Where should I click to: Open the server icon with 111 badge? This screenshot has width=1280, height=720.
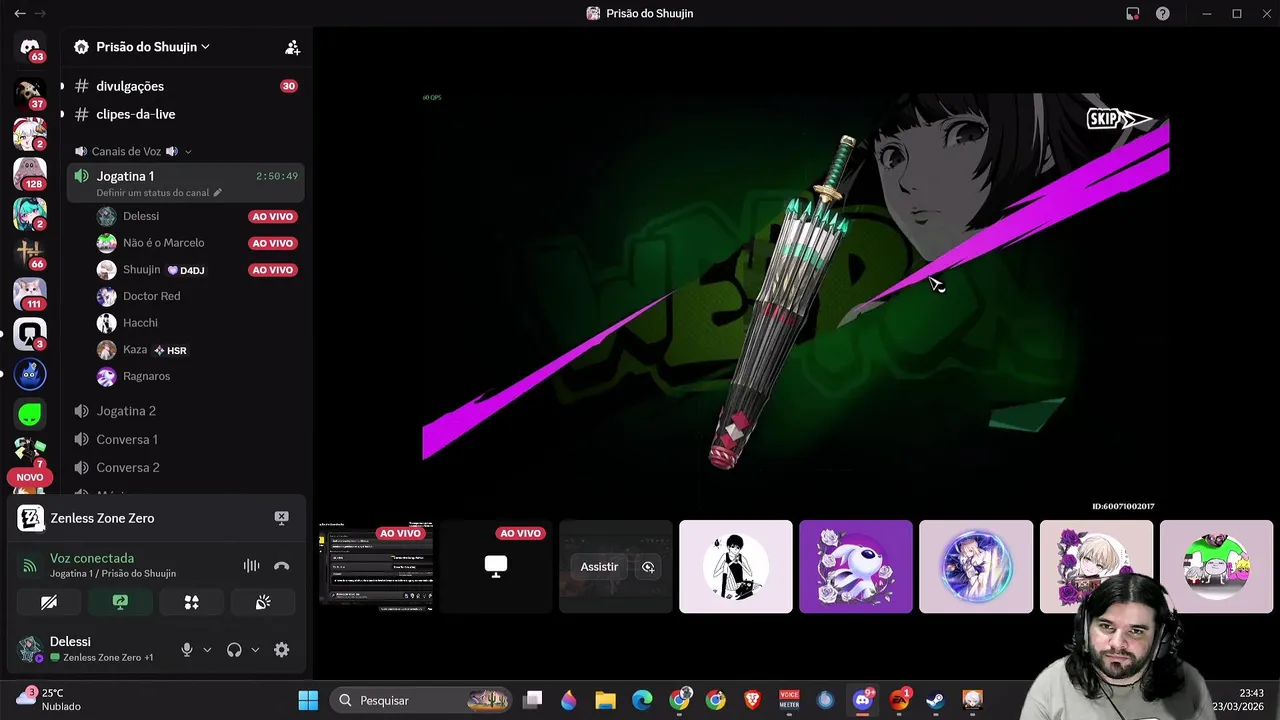point(30,294)
